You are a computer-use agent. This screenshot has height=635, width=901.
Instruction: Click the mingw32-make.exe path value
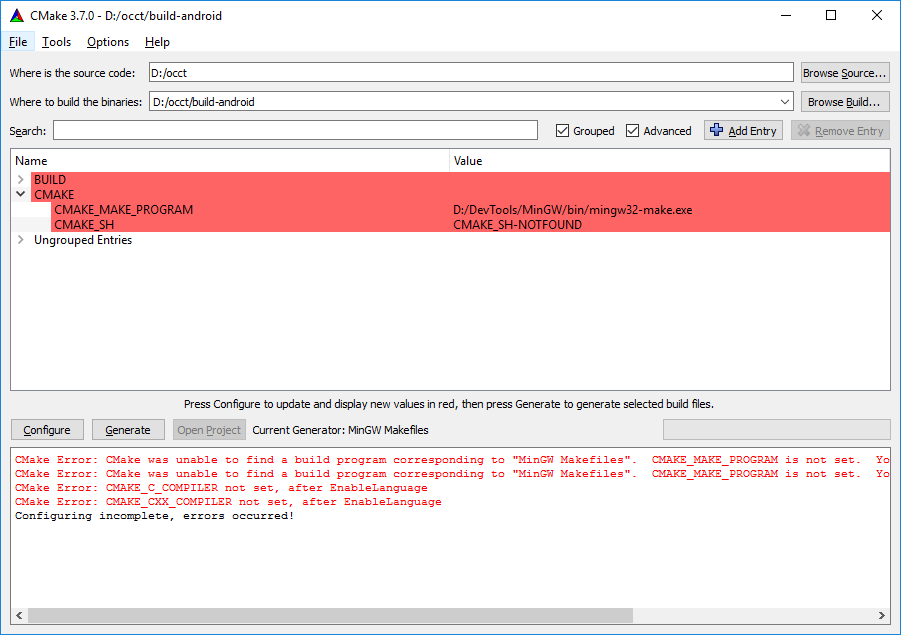[573, 210]
